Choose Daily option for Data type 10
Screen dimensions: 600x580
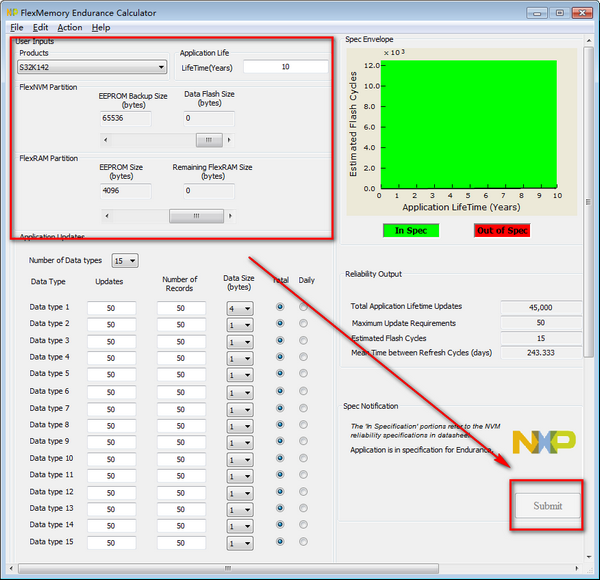click(303, 458)
